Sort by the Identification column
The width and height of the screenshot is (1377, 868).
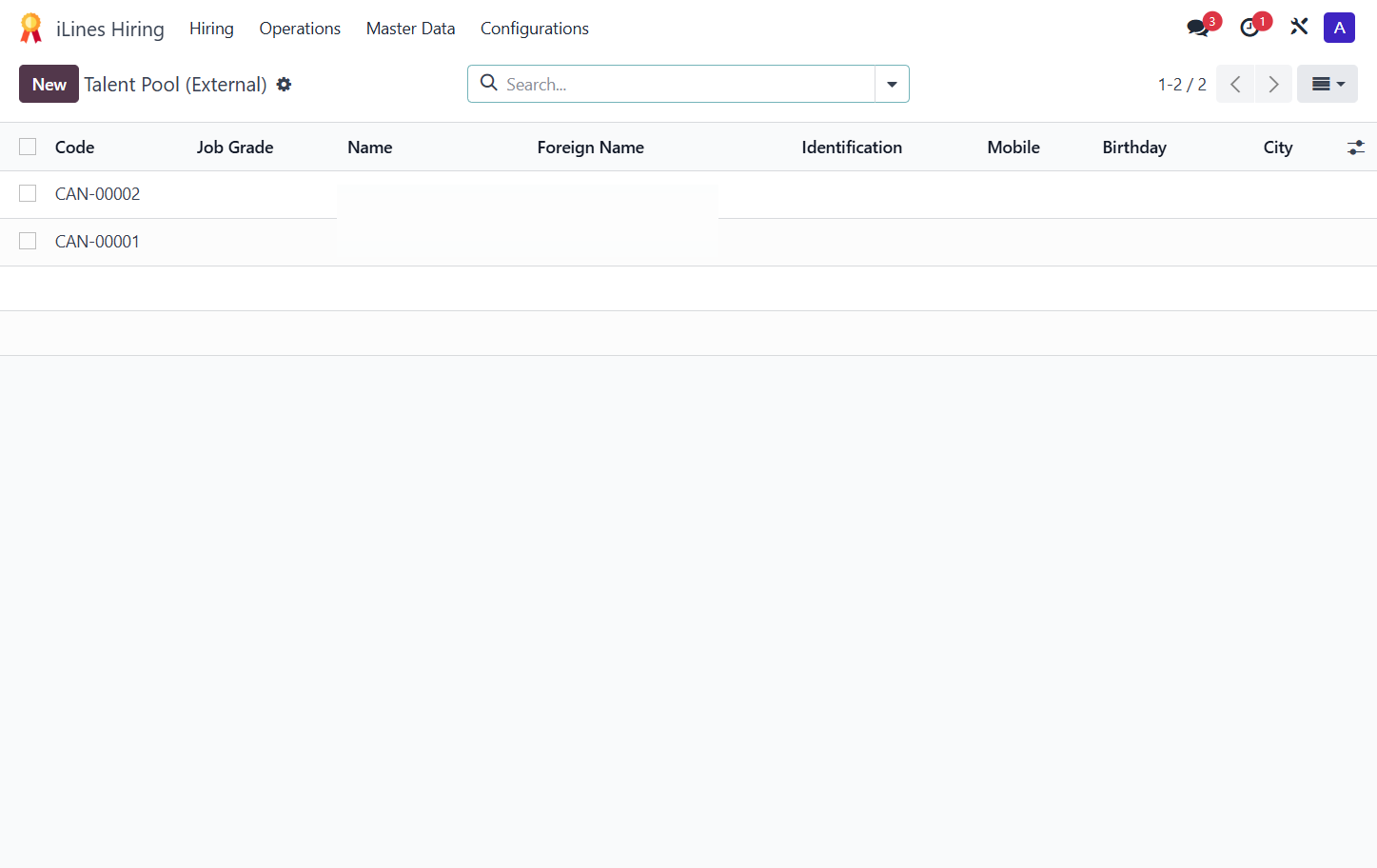point(852,148)
